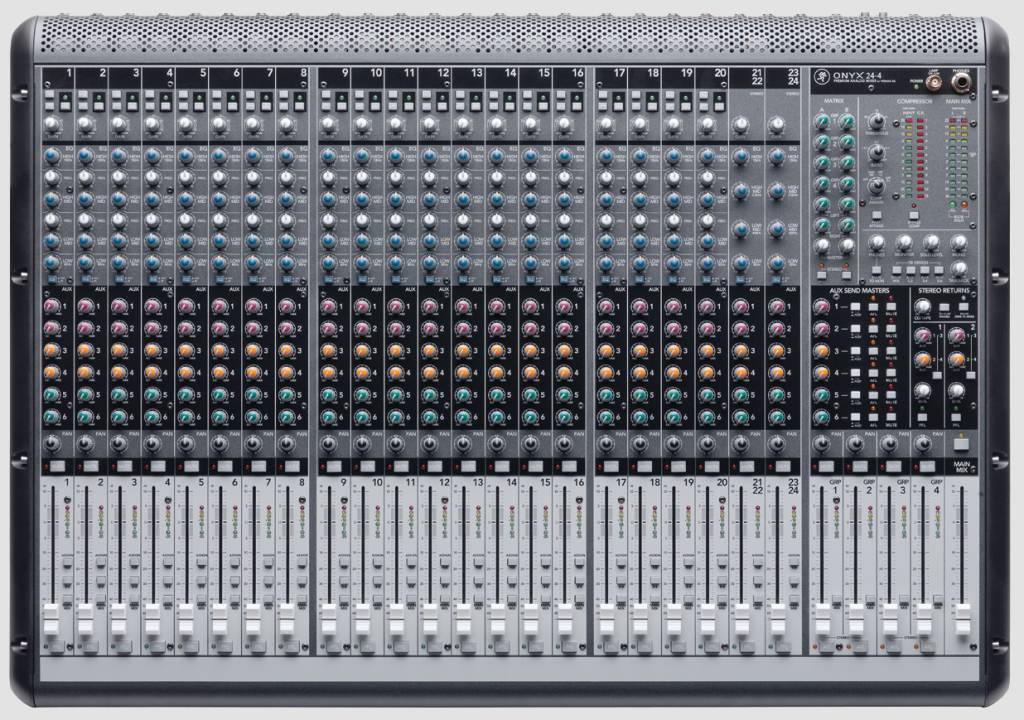This screenshot has width=1024, height=720.
Task: Click the channel 1 gain knob
Action: point(50,124)
